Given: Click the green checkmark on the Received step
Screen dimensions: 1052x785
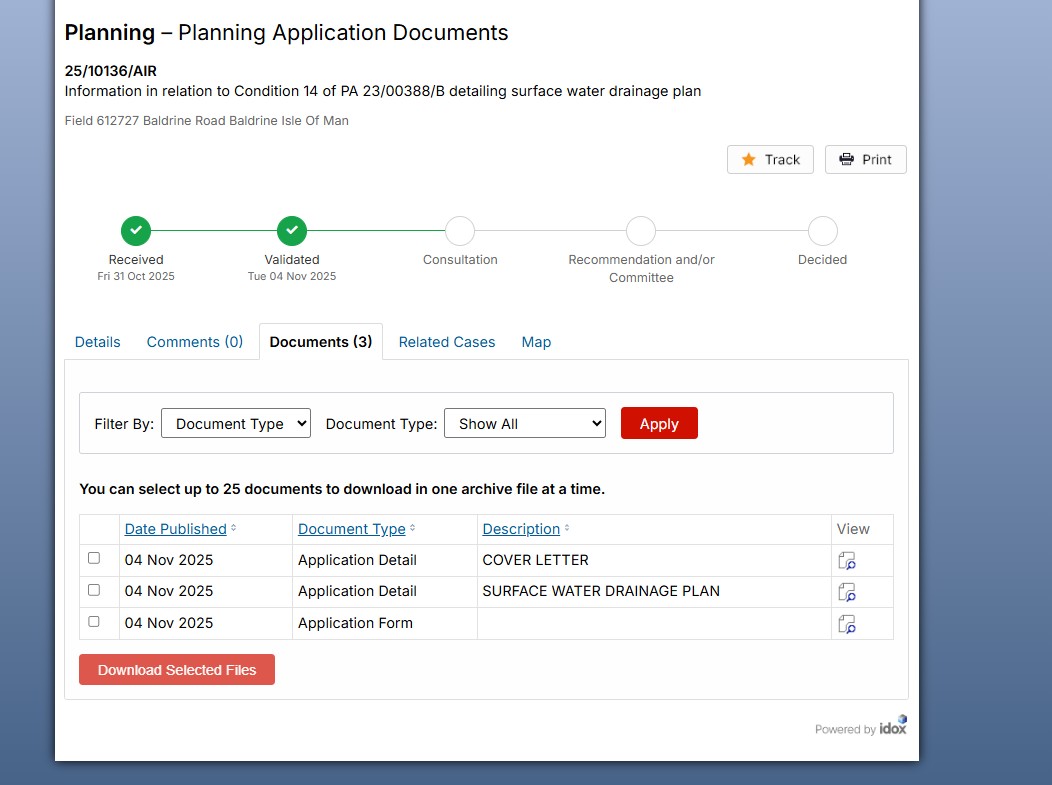Looking at the screenshot, I should (x=135, y=230).
